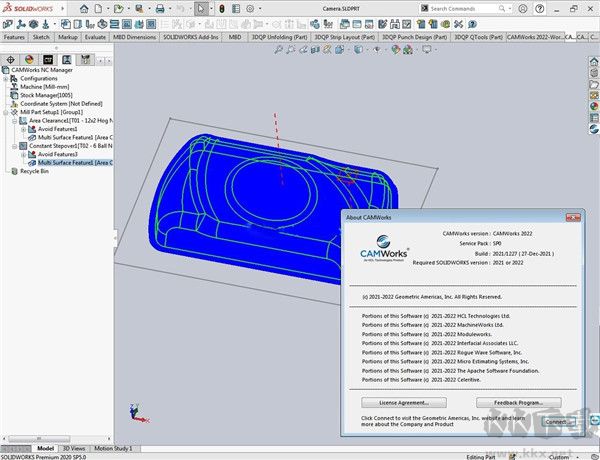Open the Search Commands dropdown arrow
The height and width of the screenshot is (460, 600).
[x=510, y=8]
